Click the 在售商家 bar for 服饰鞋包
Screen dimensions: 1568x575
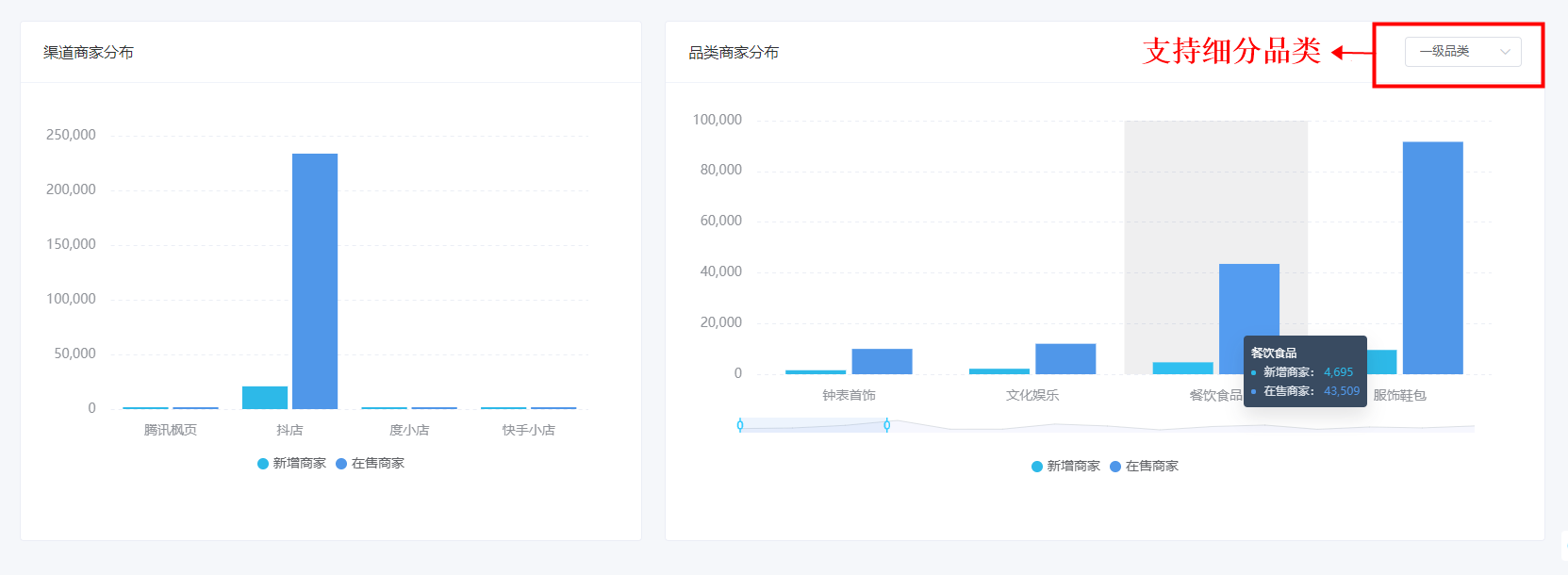1433,258
